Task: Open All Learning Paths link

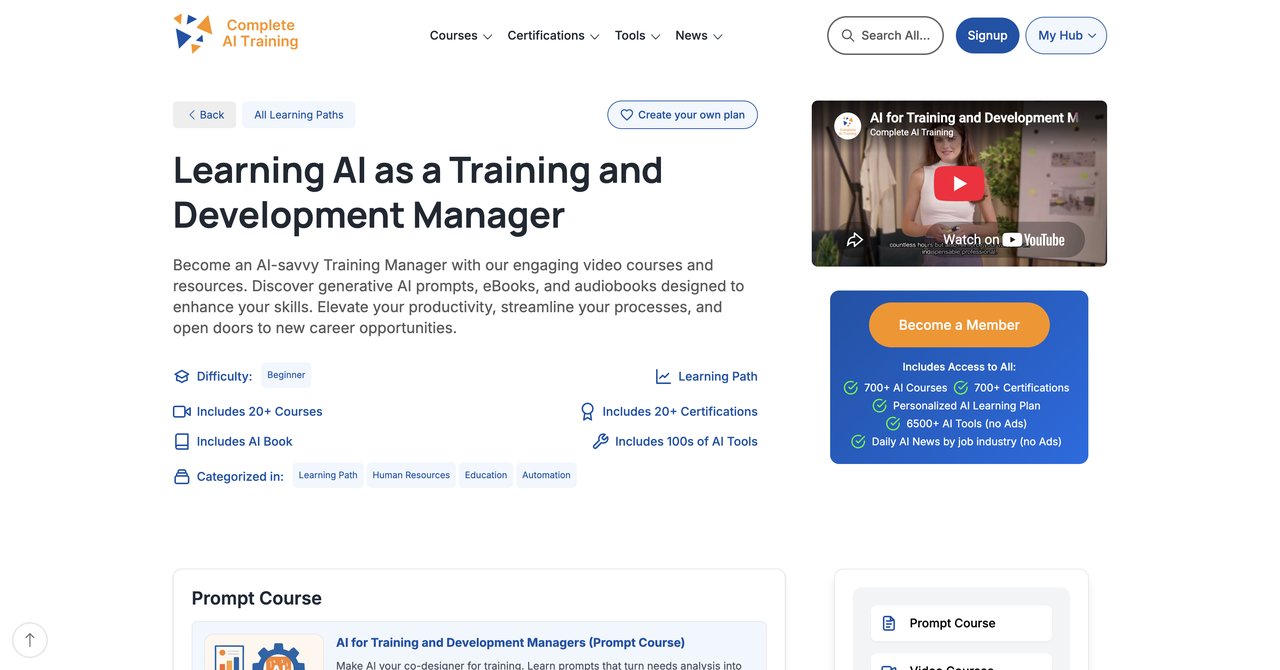Action: click(298, 115)
